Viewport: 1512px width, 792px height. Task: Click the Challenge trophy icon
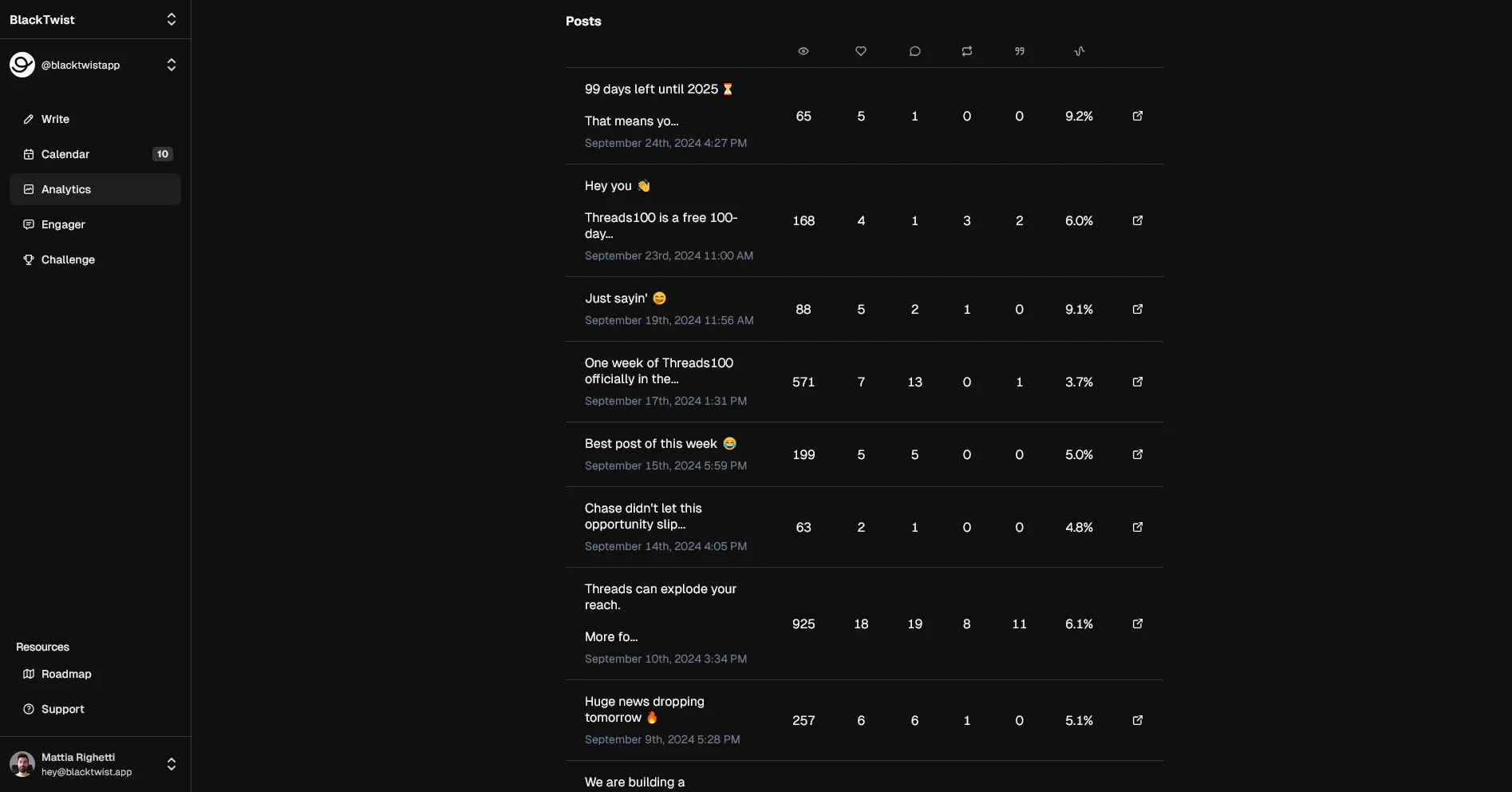coord(29,259)
